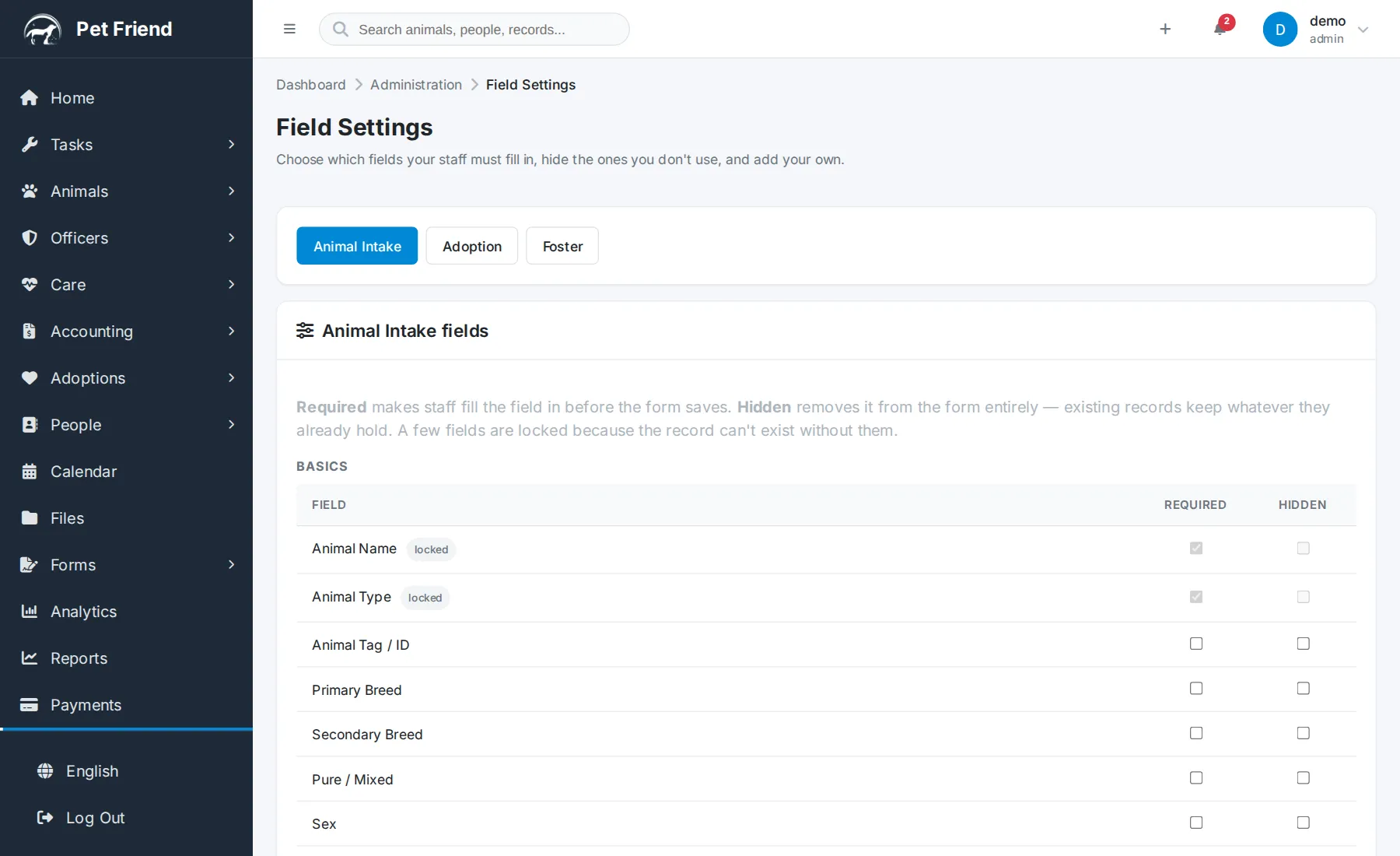Click the Home house icon
Screen dimensions: 1400x856
[30, 98]
